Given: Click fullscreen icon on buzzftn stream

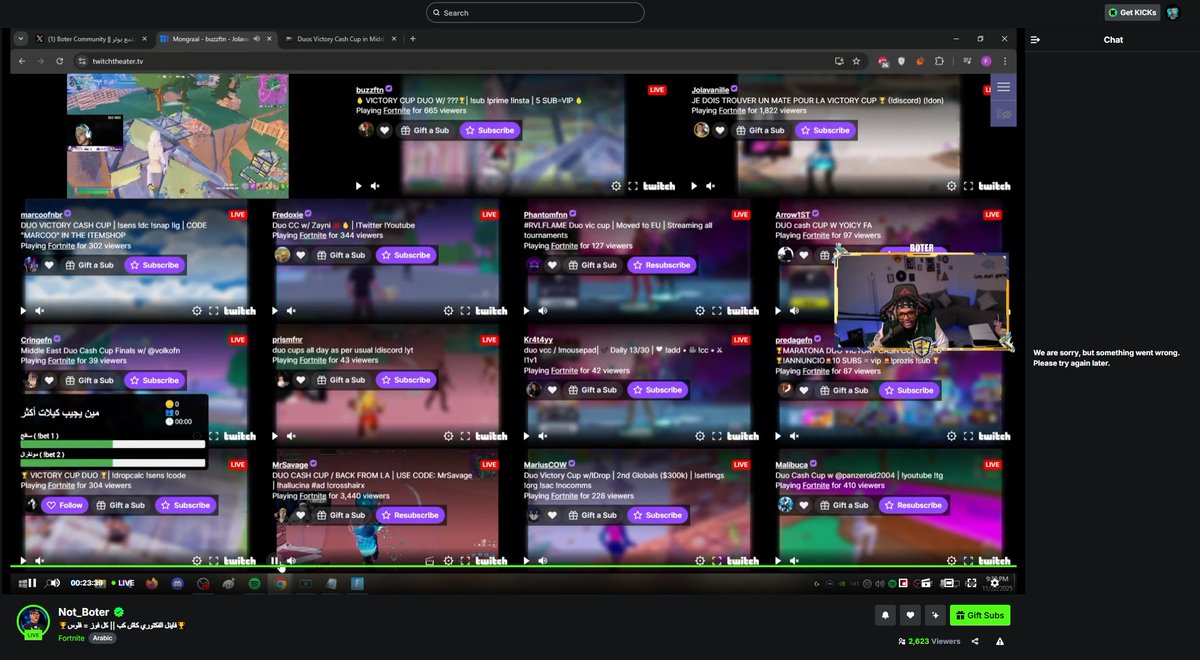Looking at the screenshot, I should pos(633,186).
